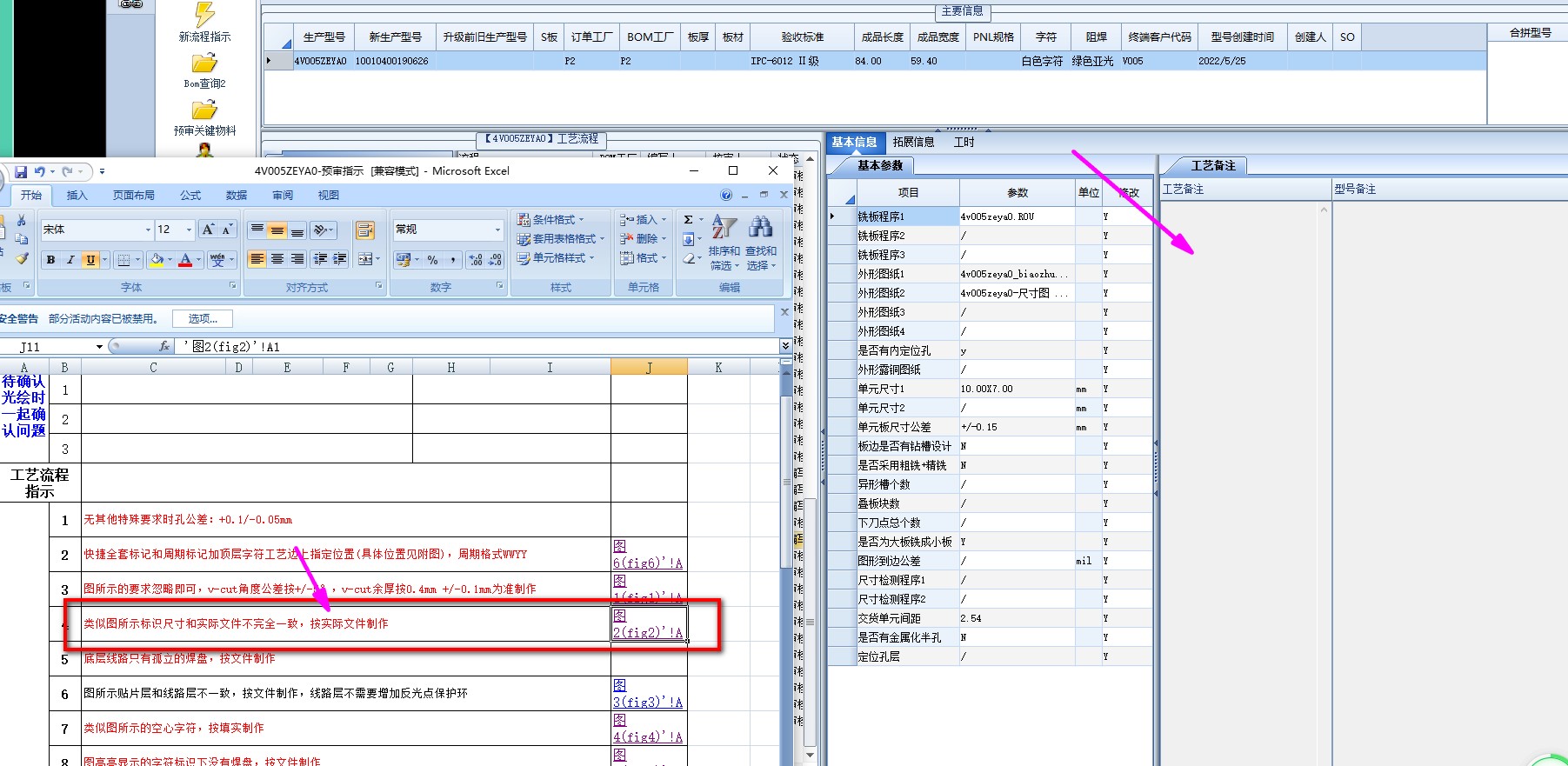
Task: Switch to 插入 ribbon tab
Action: point(77,195)
